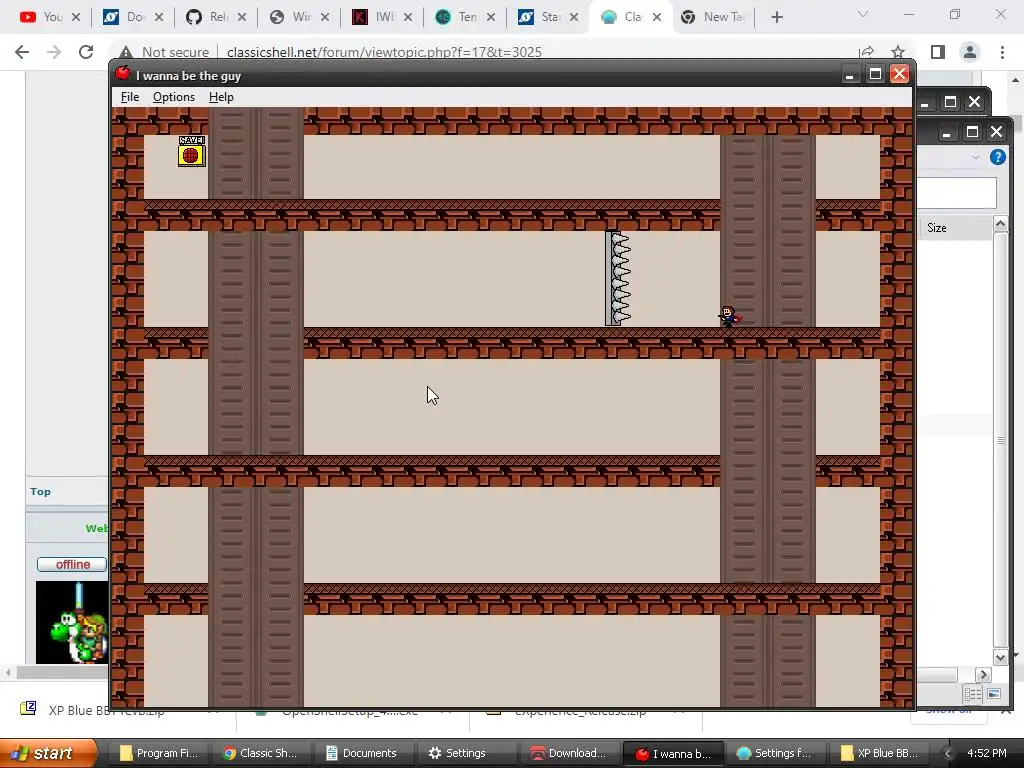
Task: Click the Top link on forum page
Action: [x=40, y=492]
